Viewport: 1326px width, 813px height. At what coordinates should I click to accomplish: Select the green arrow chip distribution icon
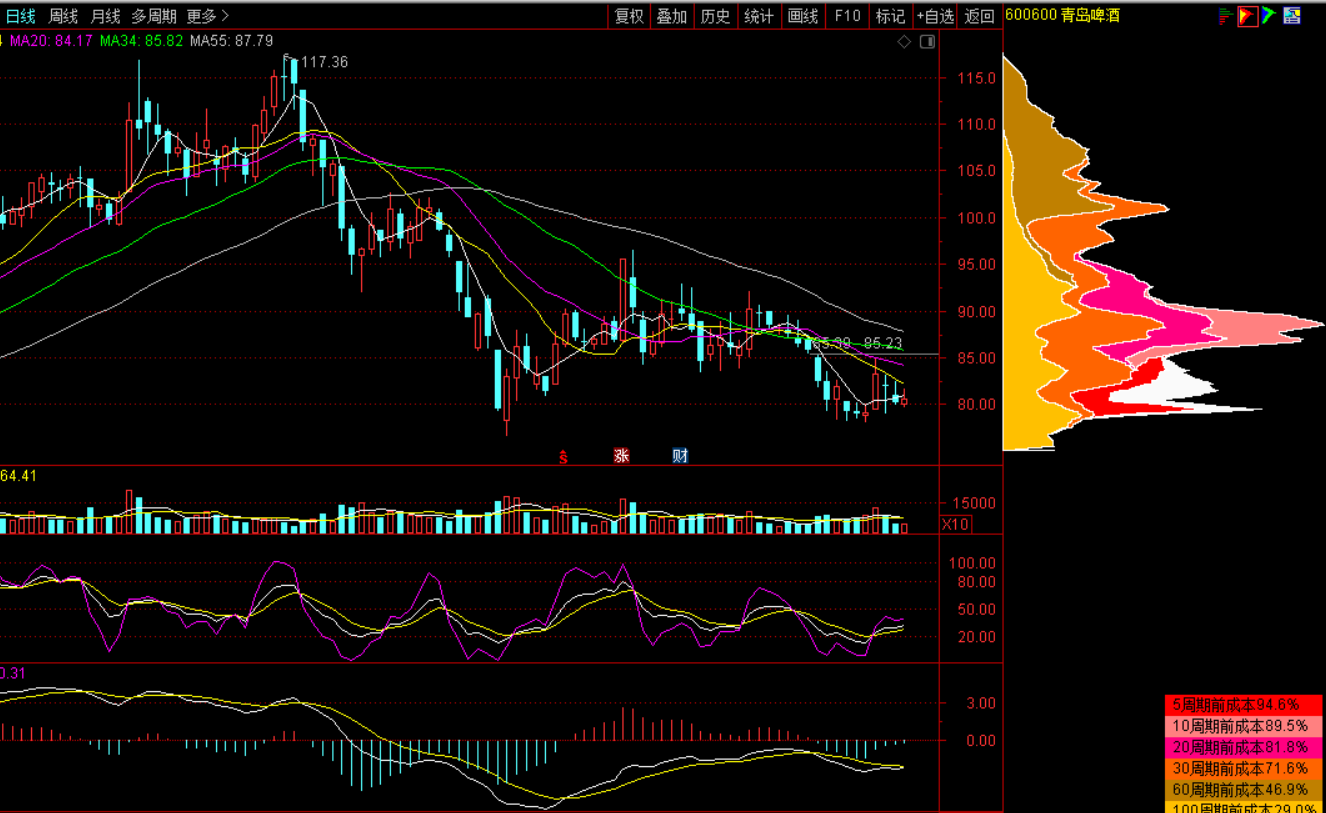(x=1269, y=16)
